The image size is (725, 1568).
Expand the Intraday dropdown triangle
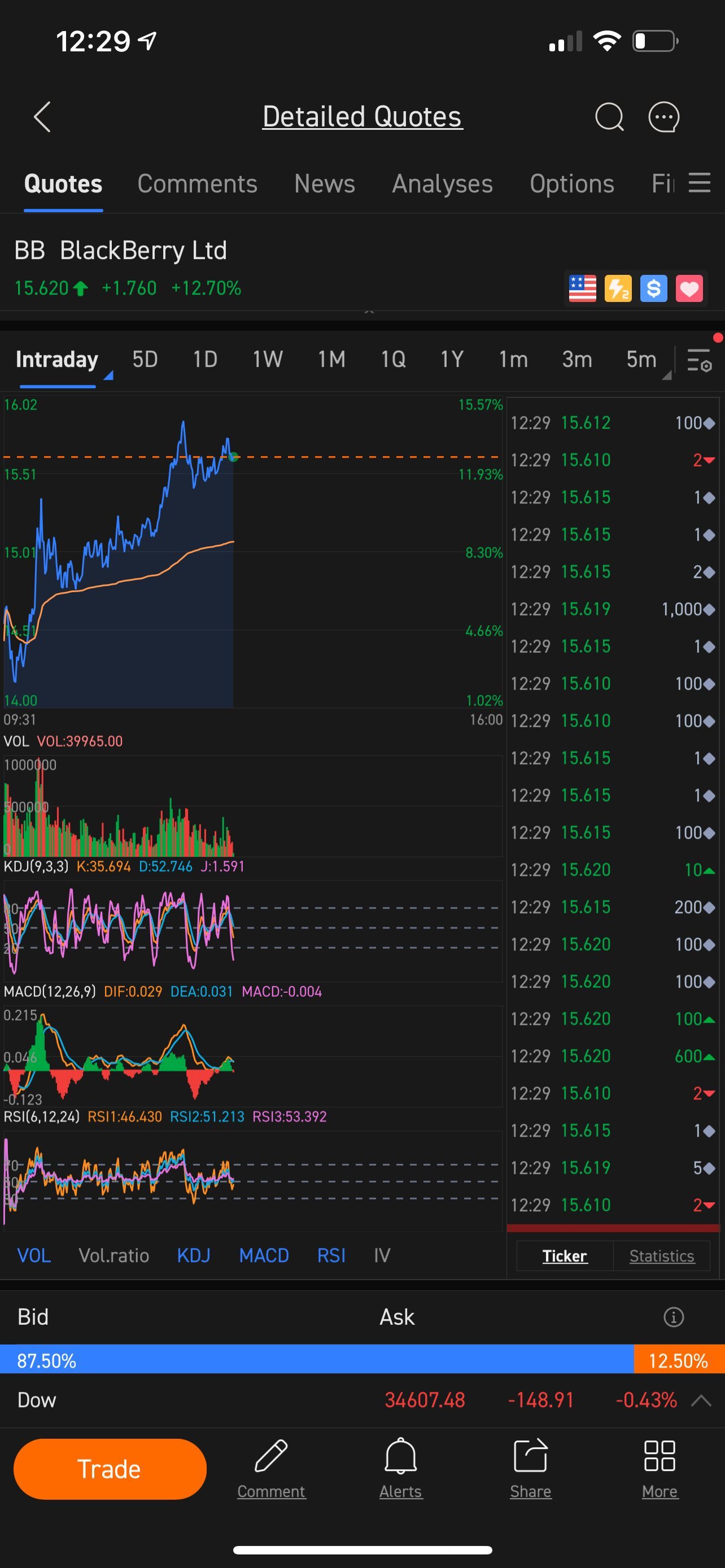click(x=108, y=375)
